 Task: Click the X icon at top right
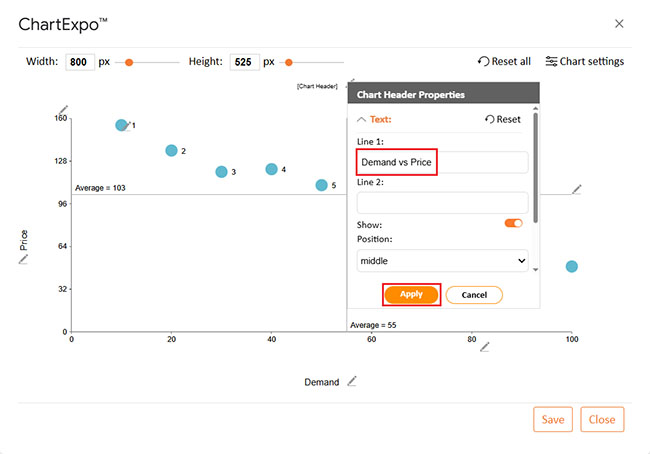coord(619,24)
